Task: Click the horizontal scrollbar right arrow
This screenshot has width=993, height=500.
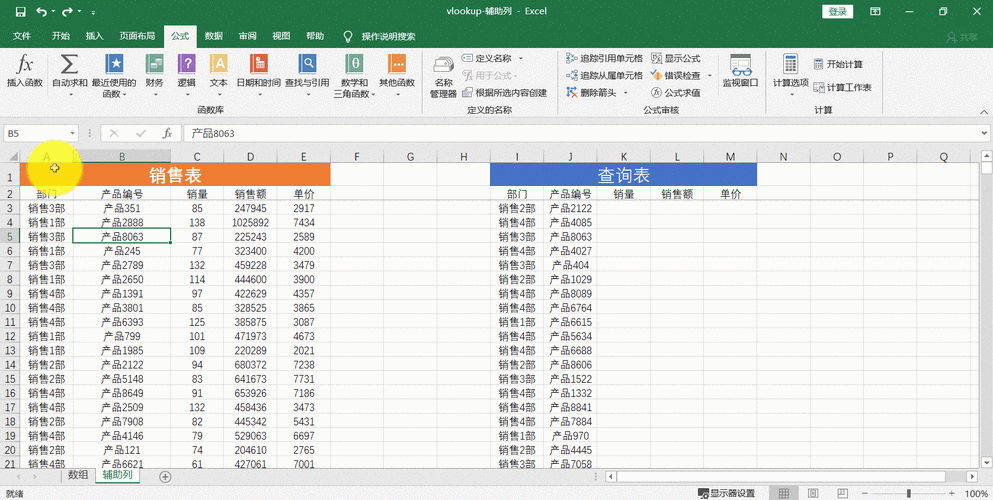Action: coord(972,477)
